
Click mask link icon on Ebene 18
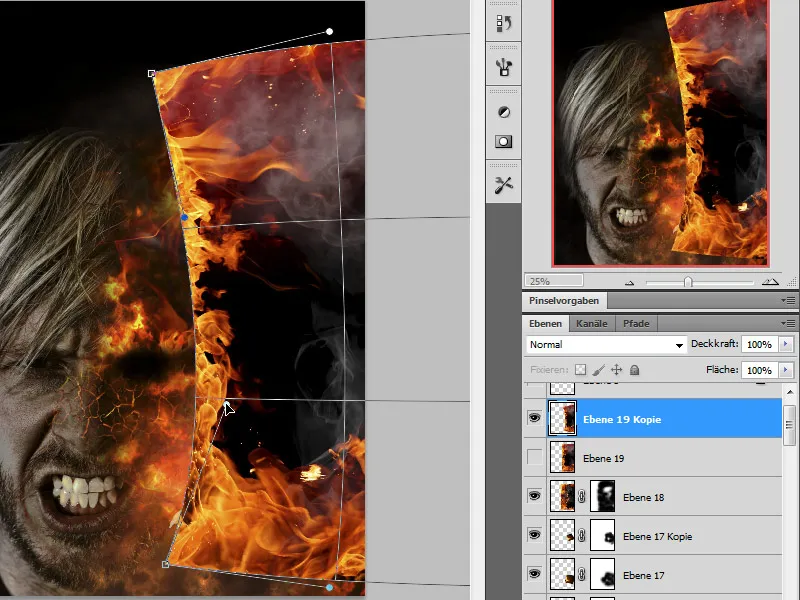pyautogui.click(x=582, y=496)
